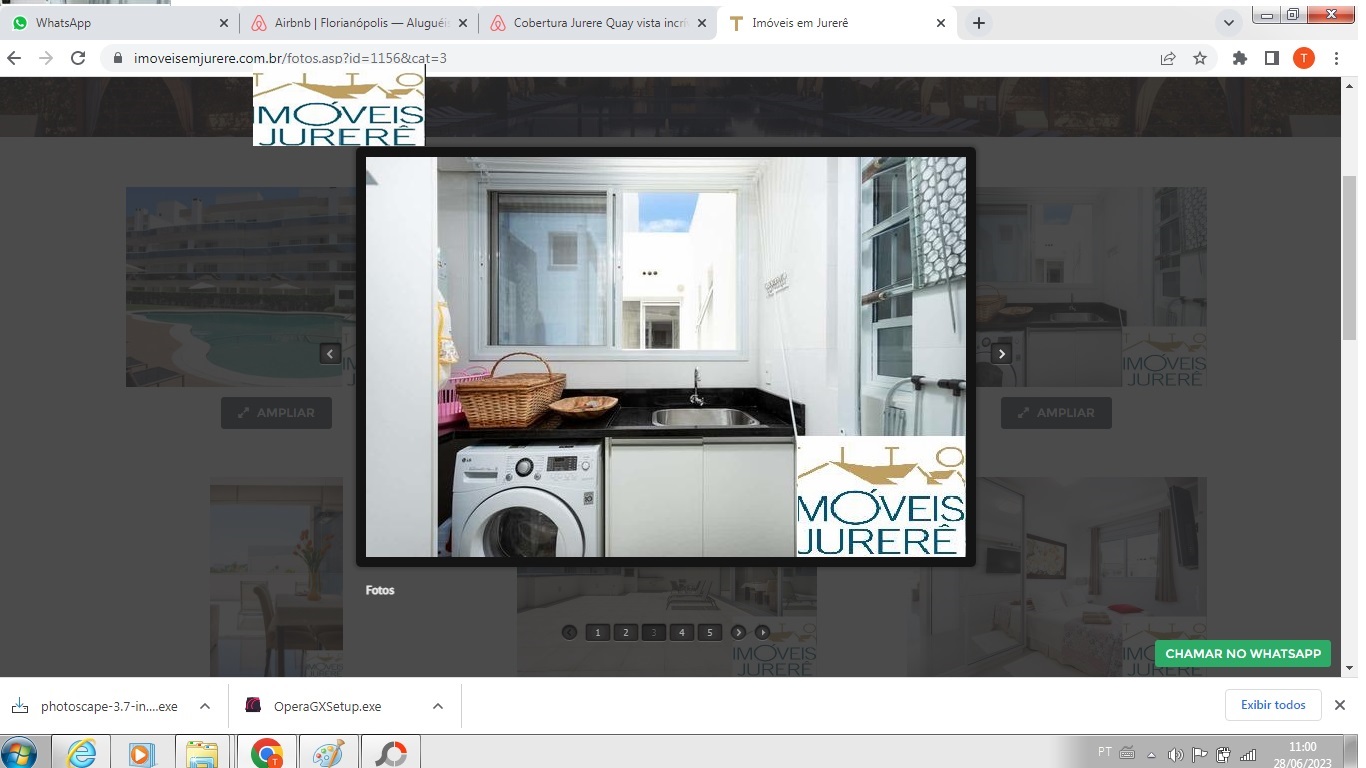The height and width of the screenshot is (768, 1366).
Task: Open Windows Media Player from the taskbar
Action: [x=141, y=752]
